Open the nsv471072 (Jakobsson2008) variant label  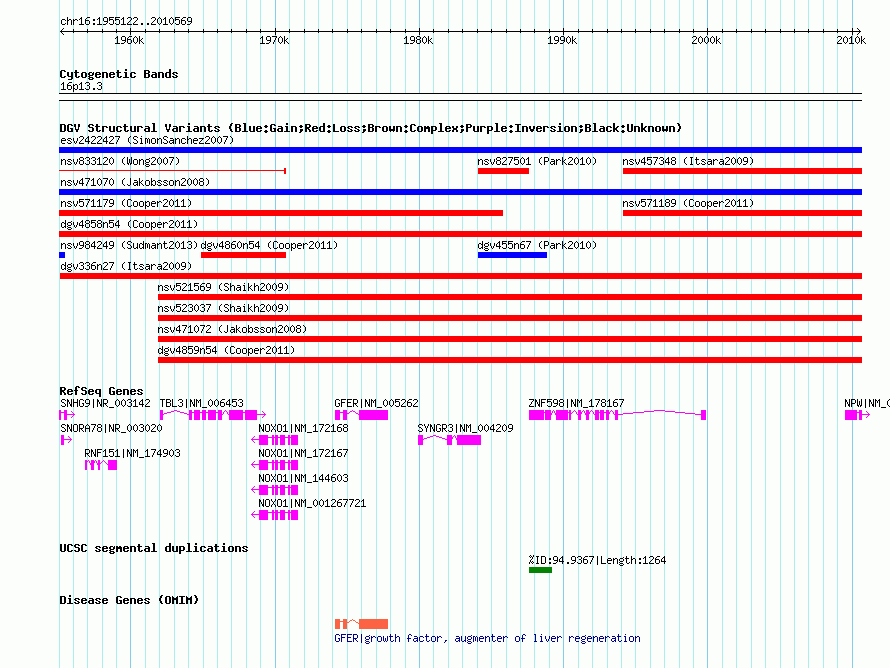(x=232, y=329)
